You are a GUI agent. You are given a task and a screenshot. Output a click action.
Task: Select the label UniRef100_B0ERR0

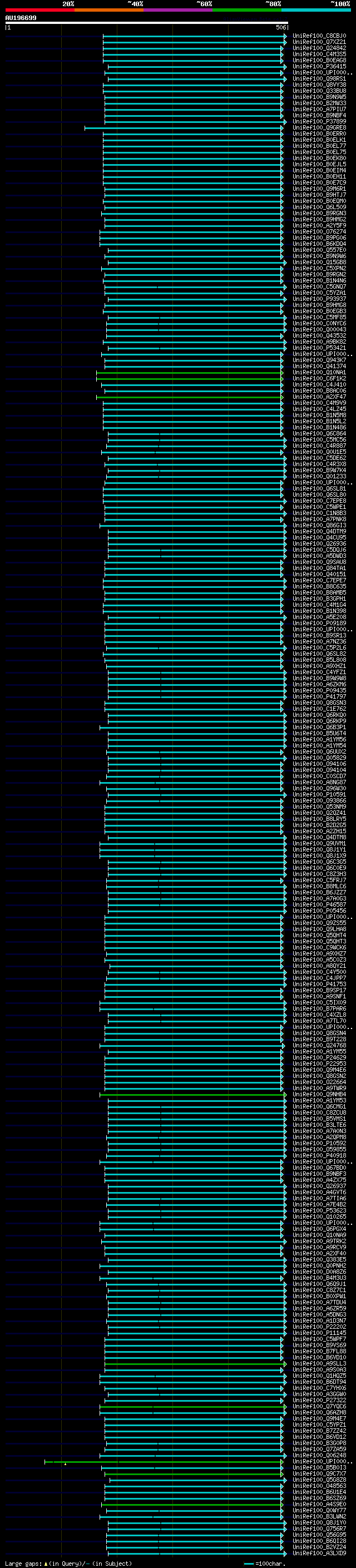[319, 134]
